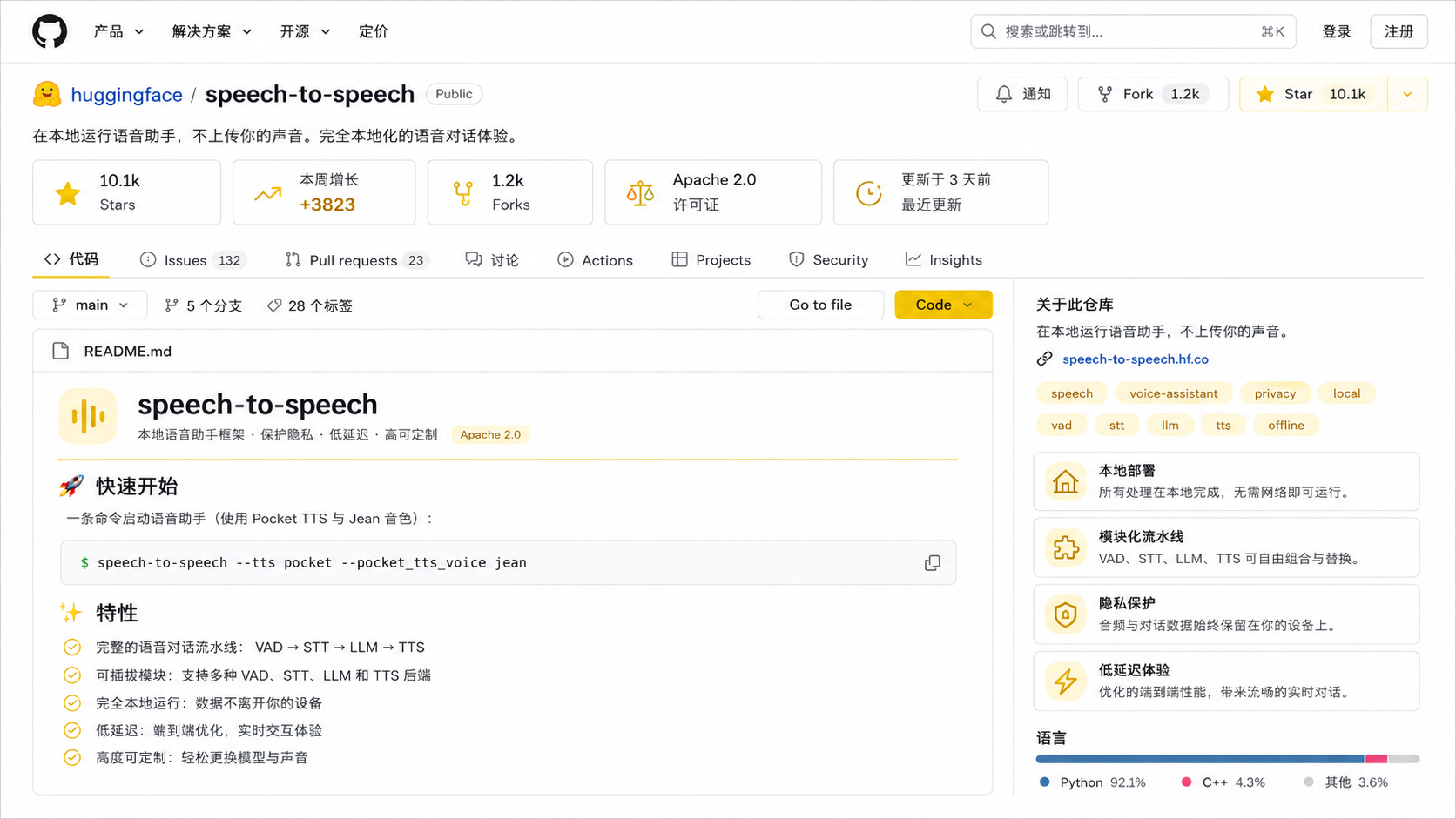Click the rocket icon beside 快速开始

pos(71,486)
